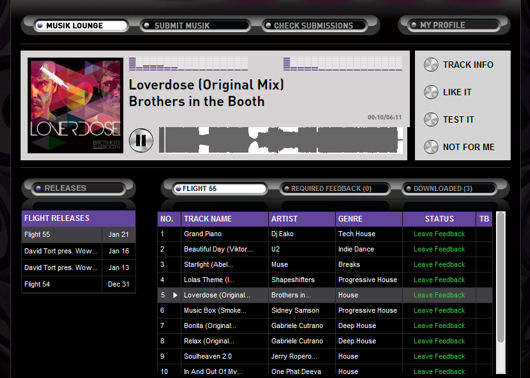Leave feedback for Starlight

pyautogui.click(x=439, y=264)
